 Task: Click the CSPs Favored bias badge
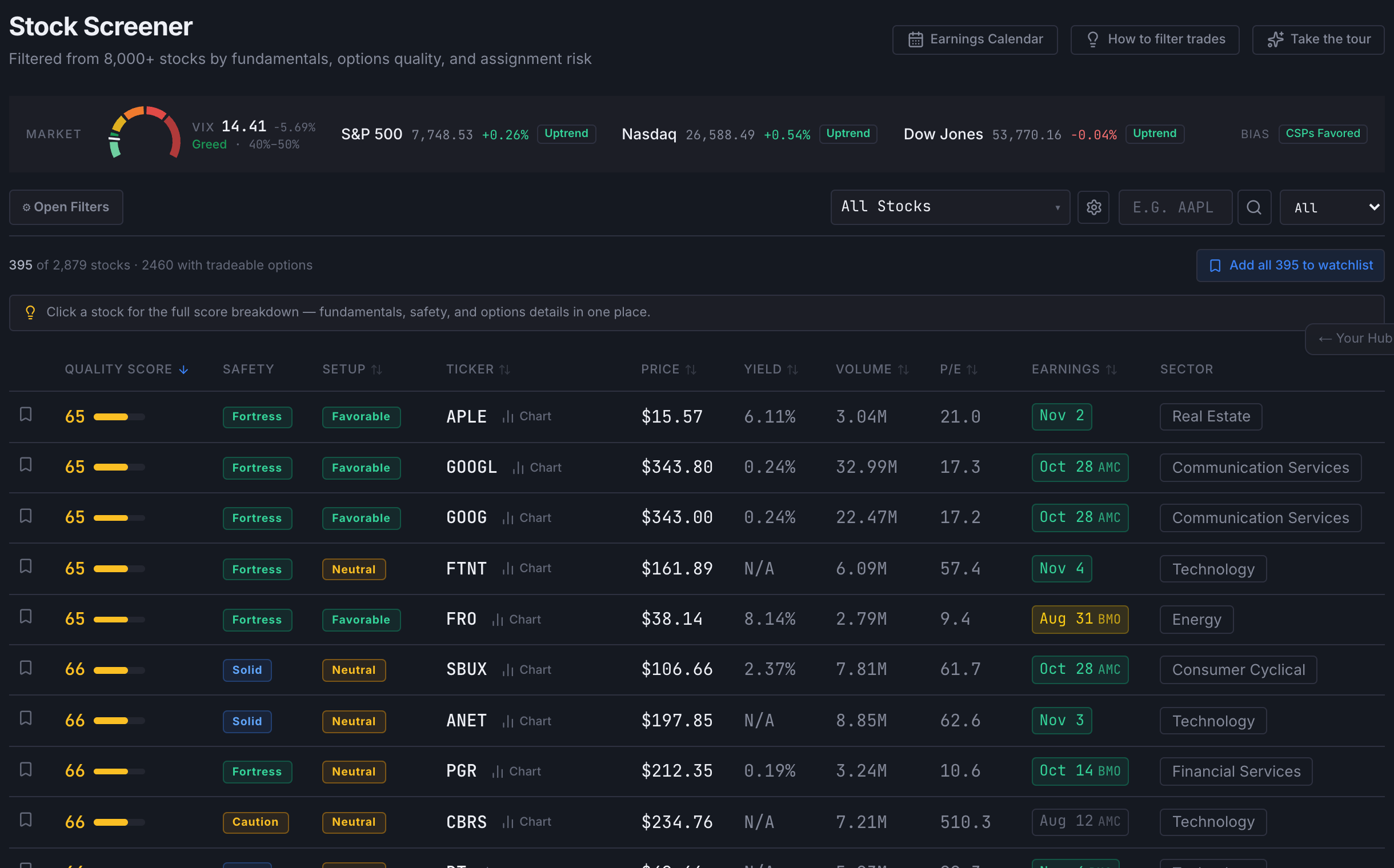pos(1322,134)
